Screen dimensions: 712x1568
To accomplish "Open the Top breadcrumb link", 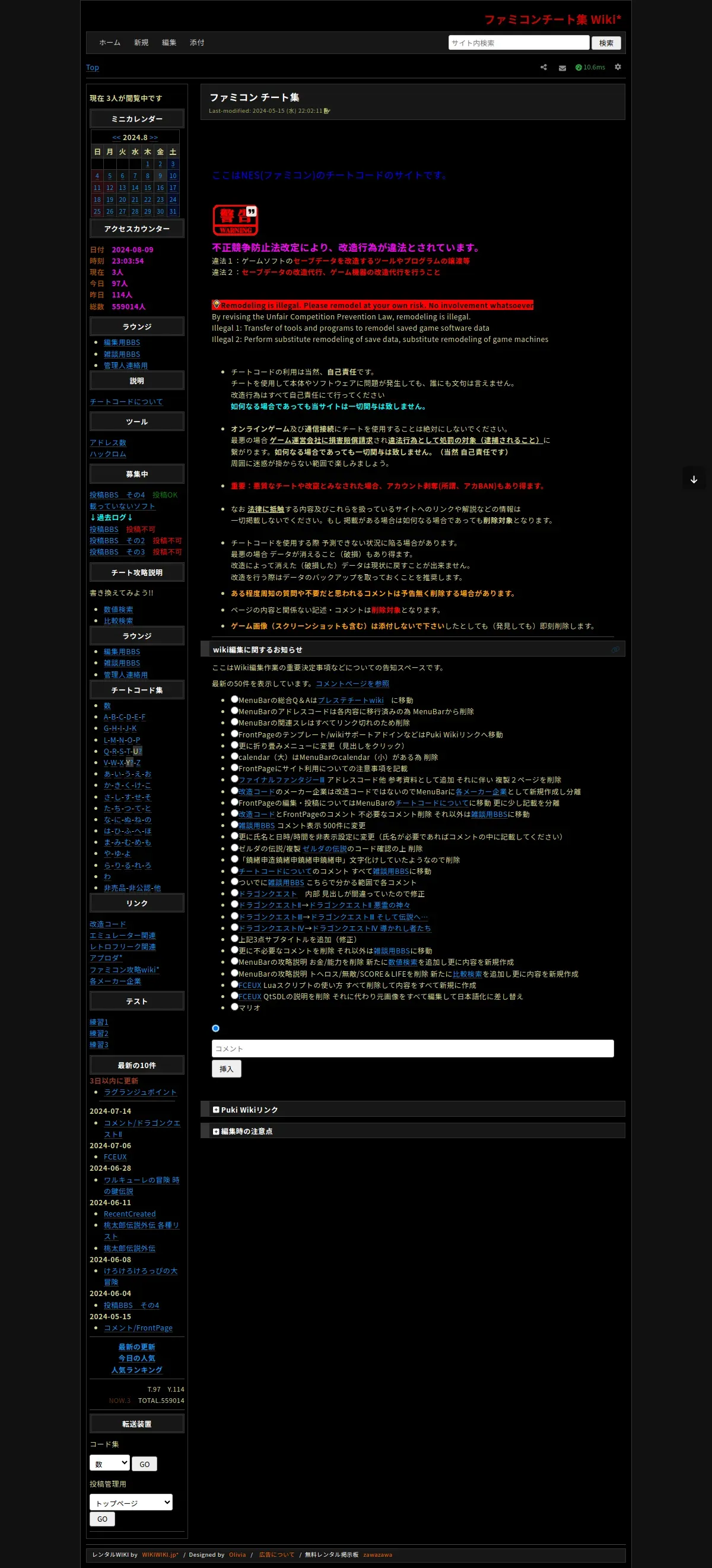I will 93,68.
